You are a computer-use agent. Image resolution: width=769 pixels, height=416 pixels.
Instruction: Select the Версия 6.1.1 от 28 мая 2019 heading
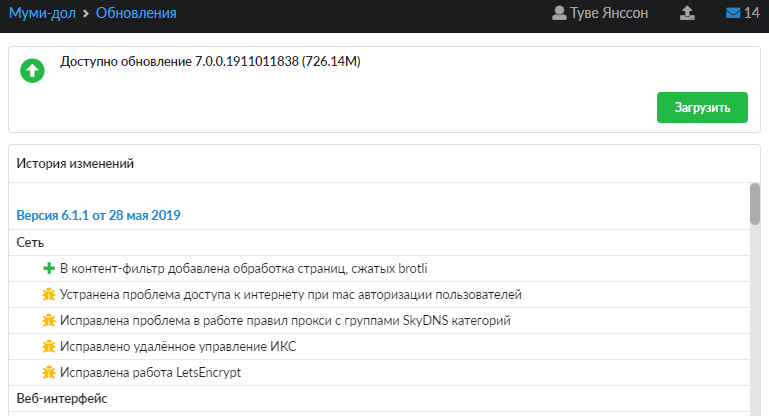pos(98,215)
